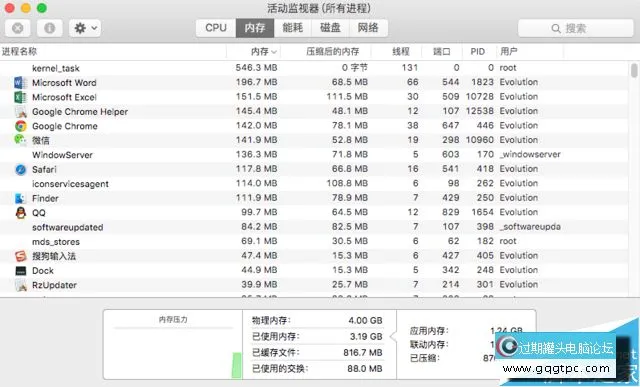Click the 829 ports cell for QQ
Screen dimensions: 640x387
pos(451,212)
